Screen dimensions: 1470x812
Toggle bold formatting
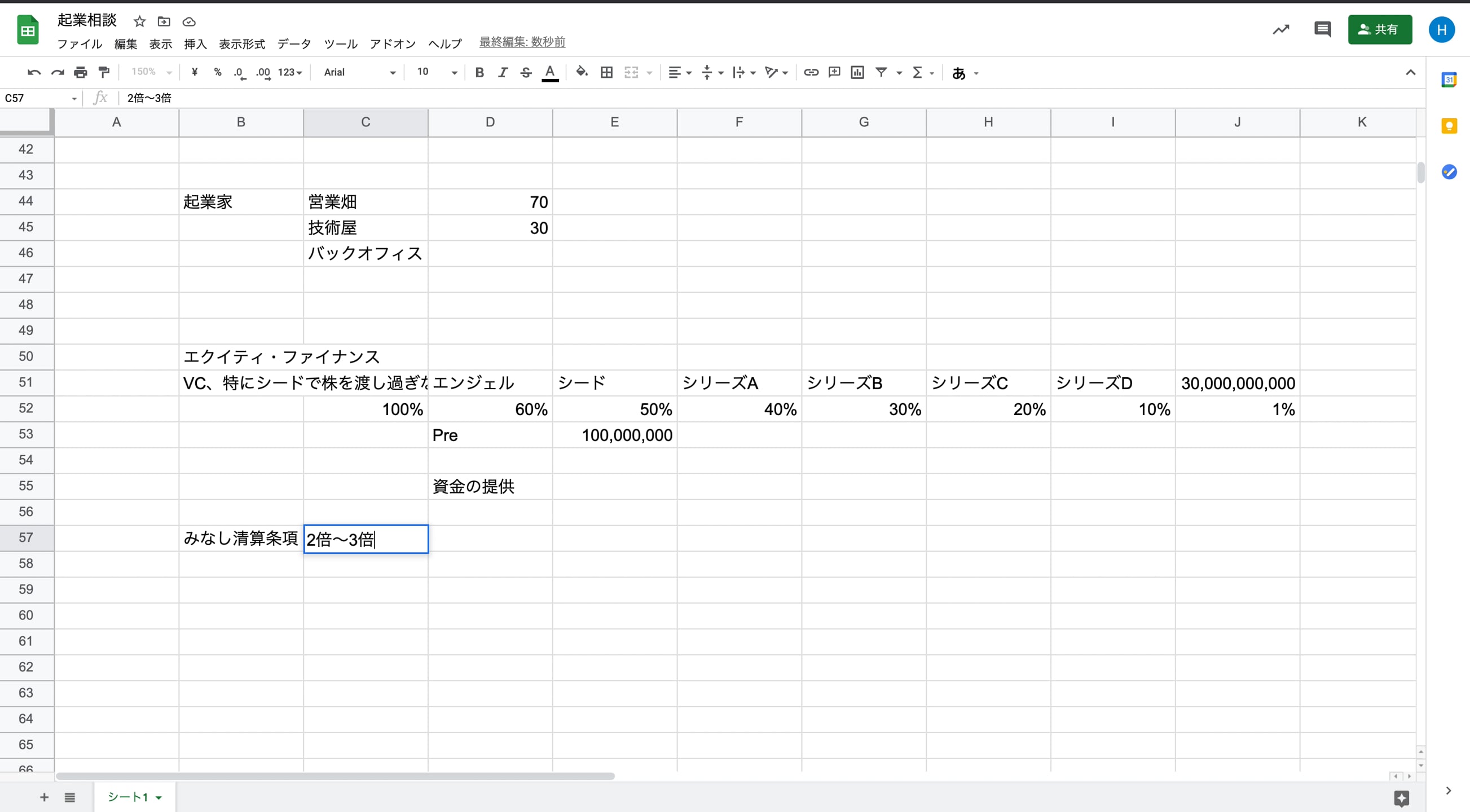tap(479, 73)
